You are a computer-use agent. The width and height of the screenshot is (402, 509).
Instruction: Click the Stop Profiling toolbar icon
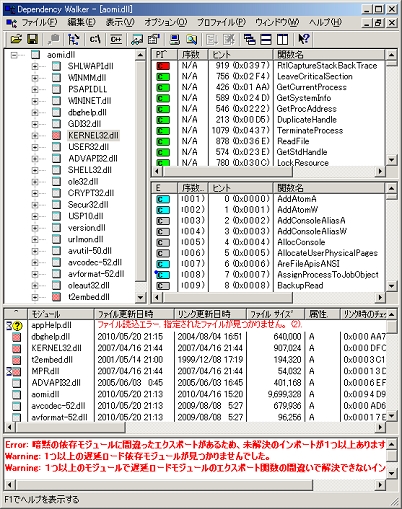coord(229,40)
